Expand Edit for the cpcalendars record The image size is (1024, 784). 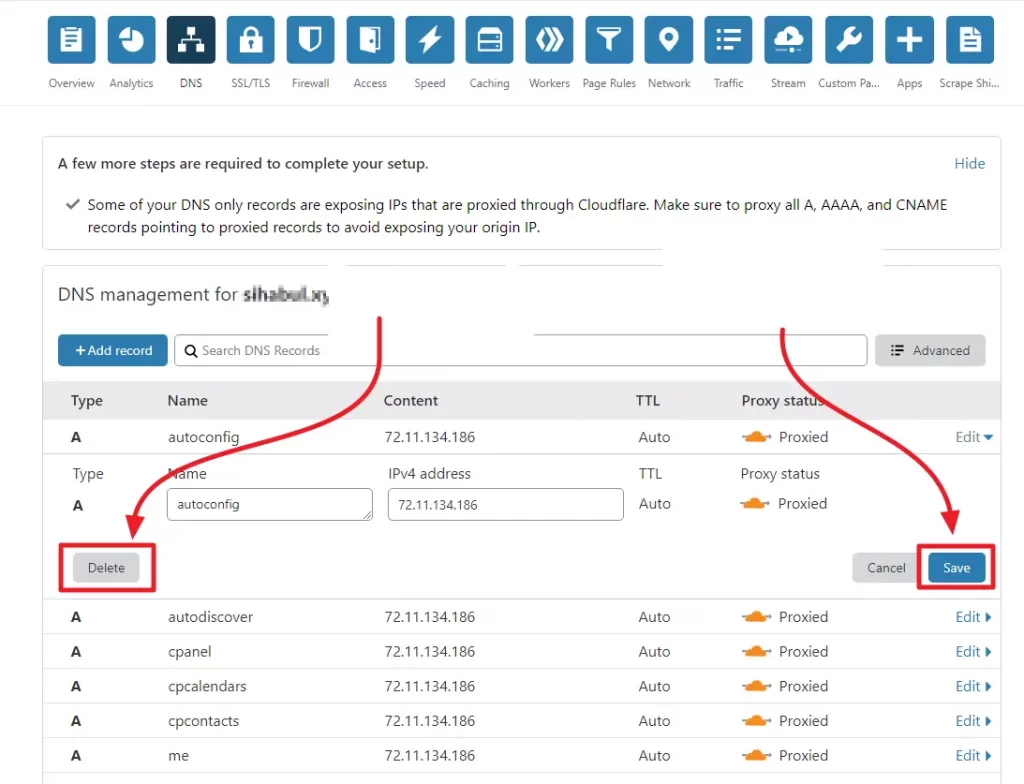[x=973, y=686]
